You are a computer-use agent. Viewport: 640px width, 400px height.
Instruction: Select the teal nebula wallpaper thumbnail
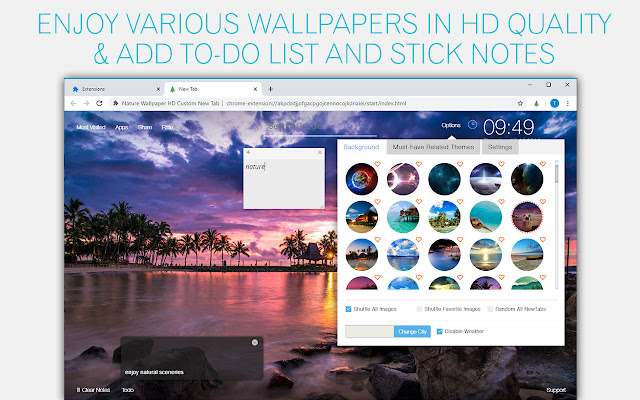tap(444, 179)
